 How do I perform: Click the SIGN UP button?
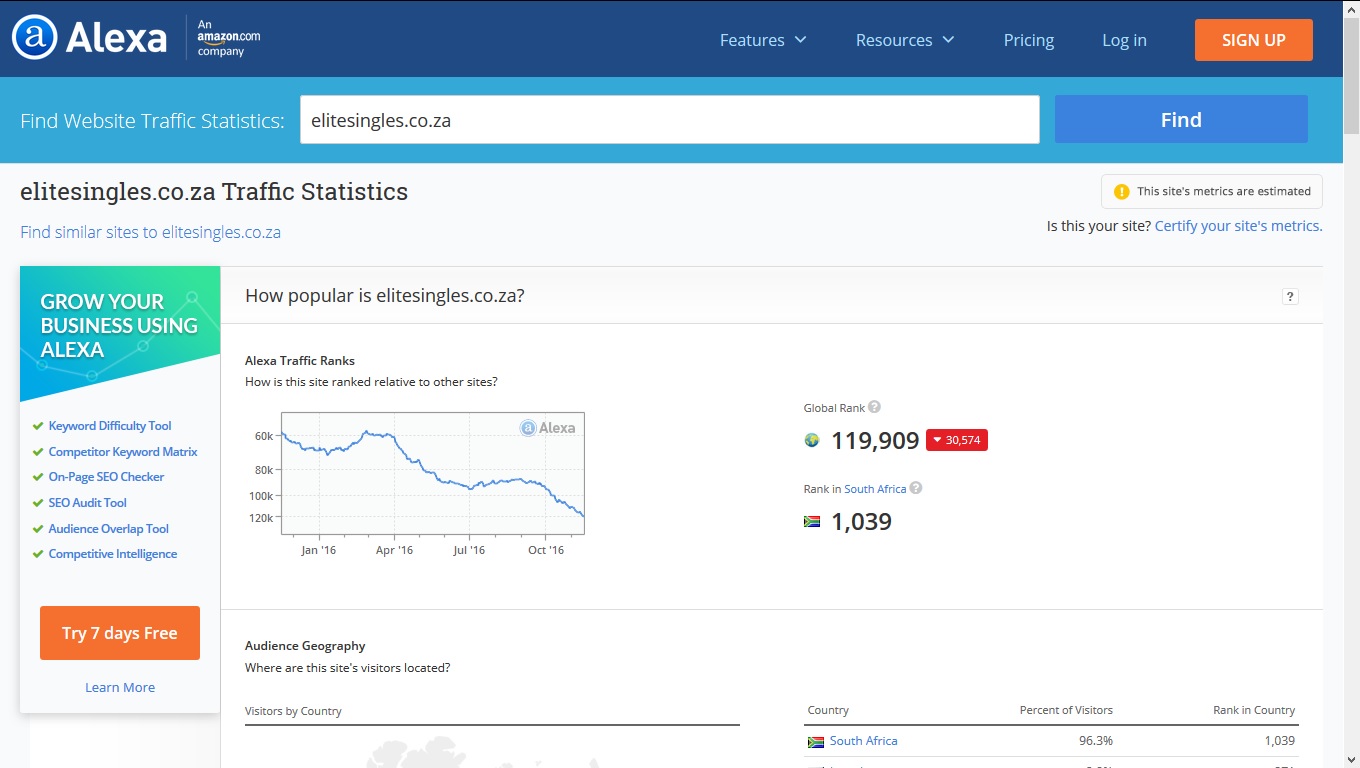[x=1254, y=40]
